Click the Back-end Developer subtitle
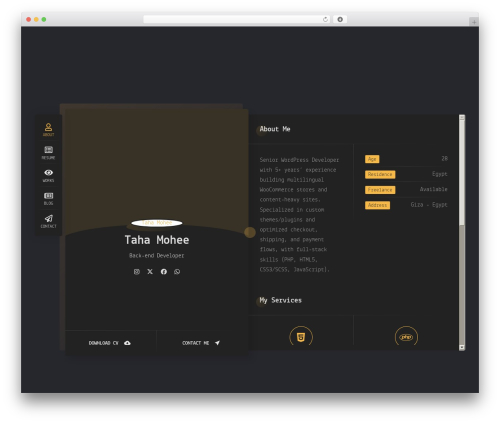Viewport: 500px width, 423px height. [x=157, y=256]
